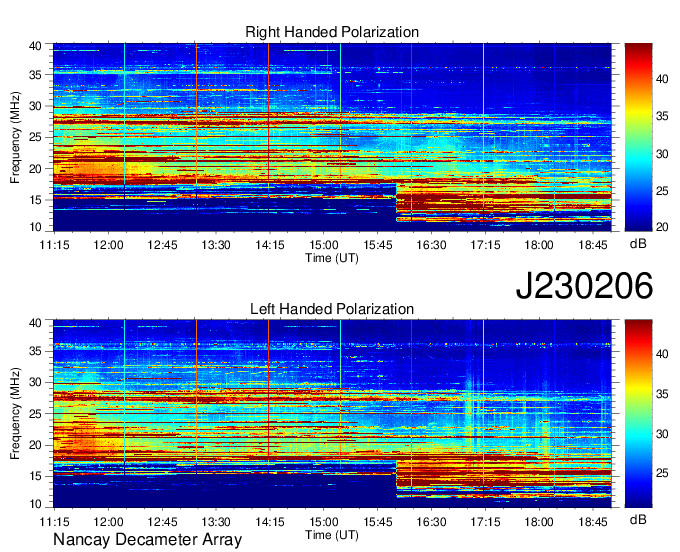The width and height of the screenshot is (680, 552).
Task: Click the 12:00 time tick under the top plot
Action: (108, 245)
